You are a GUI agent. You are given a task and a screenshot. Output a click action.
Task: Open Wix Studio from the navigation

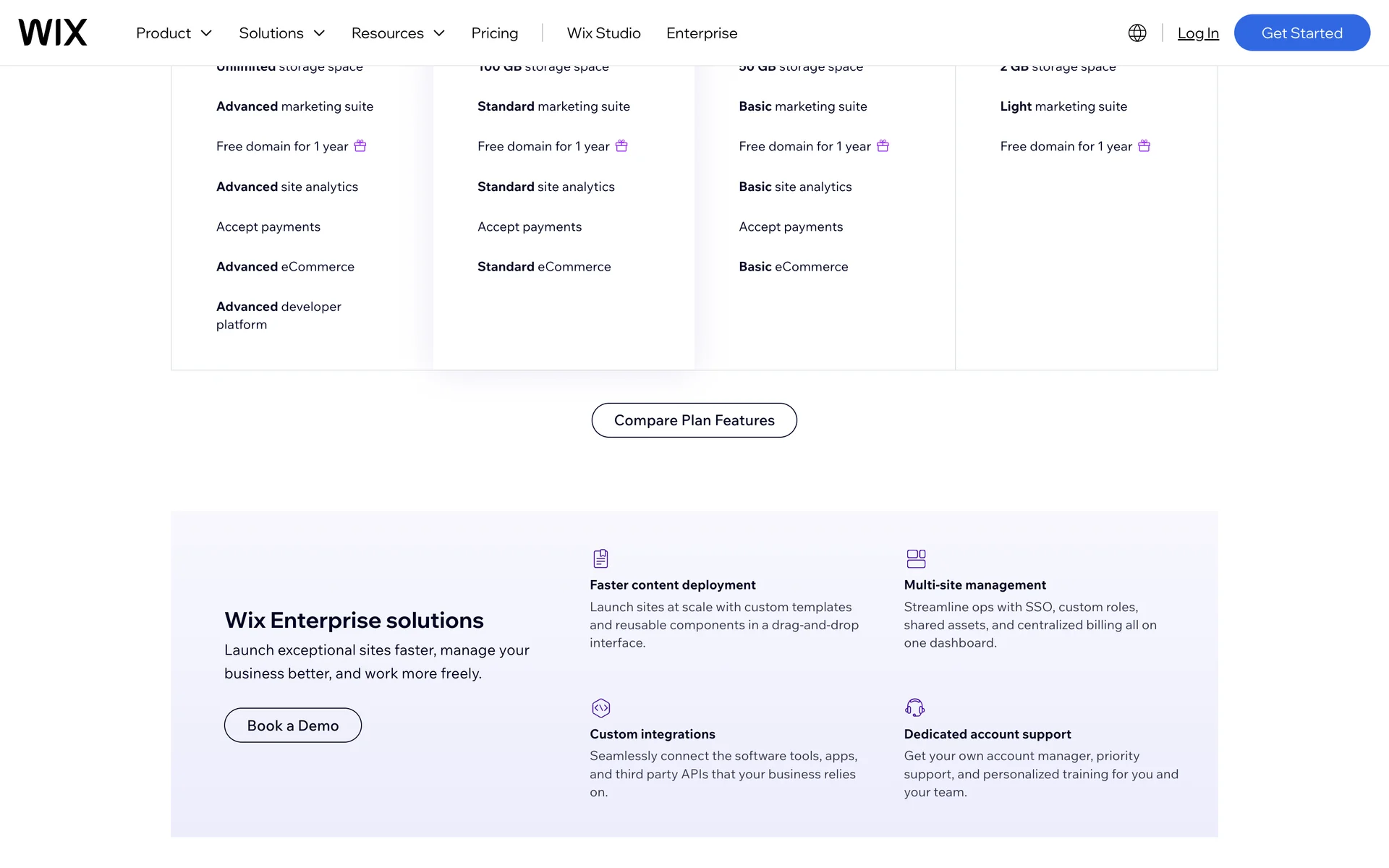(604, 33)
